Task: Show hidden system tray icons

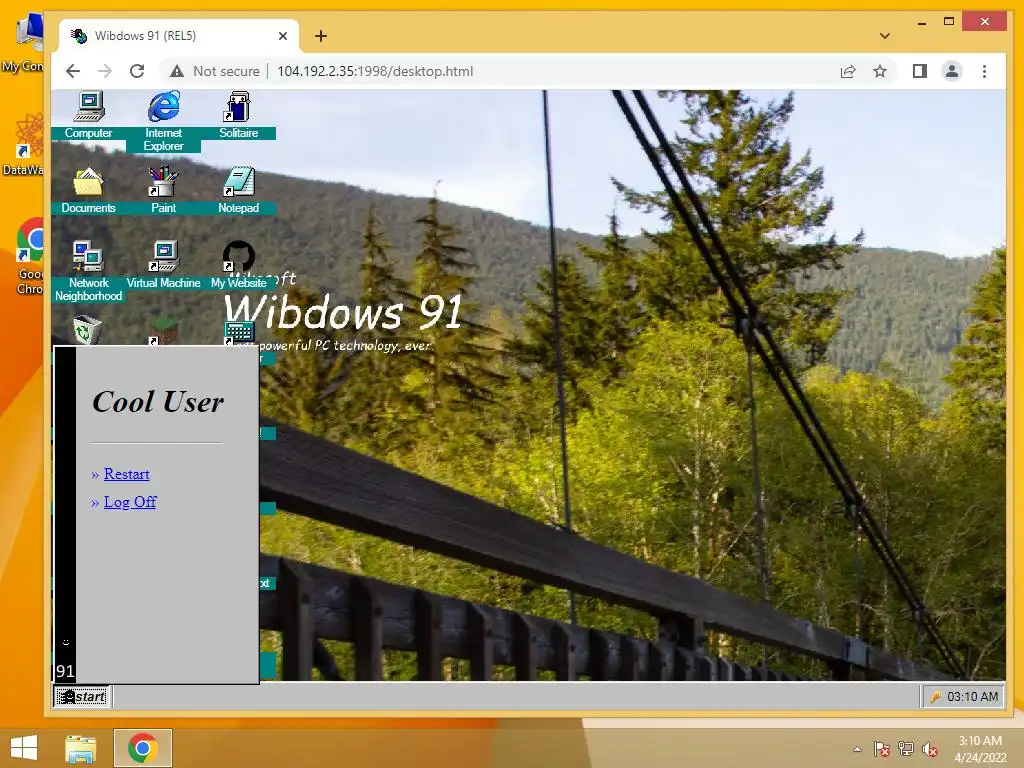Action: [x=857, y=749]
